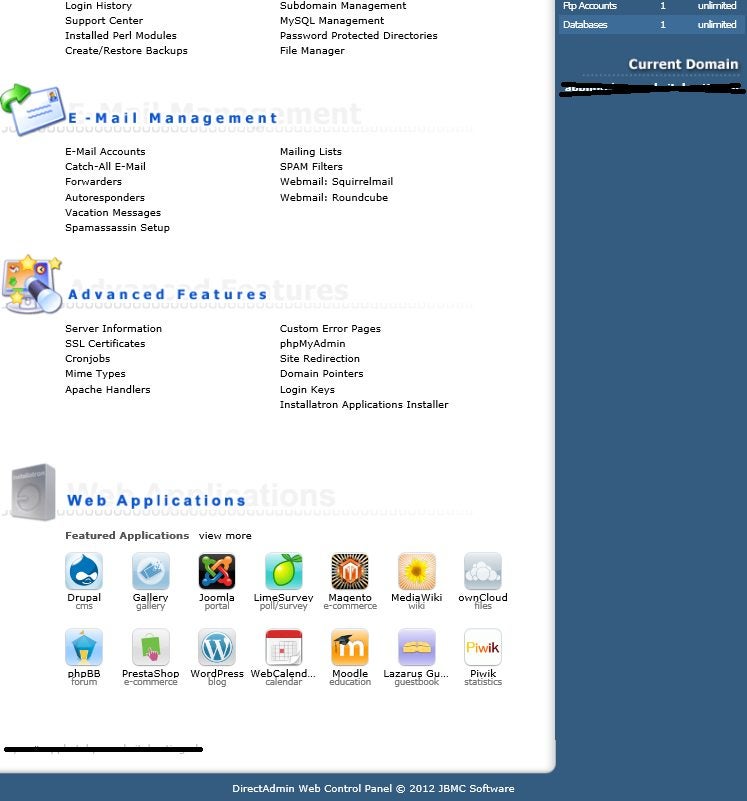The height and width of the screenshot is (801, 747).
Task: Open Vacation Messages
Action: click(113, 213)
